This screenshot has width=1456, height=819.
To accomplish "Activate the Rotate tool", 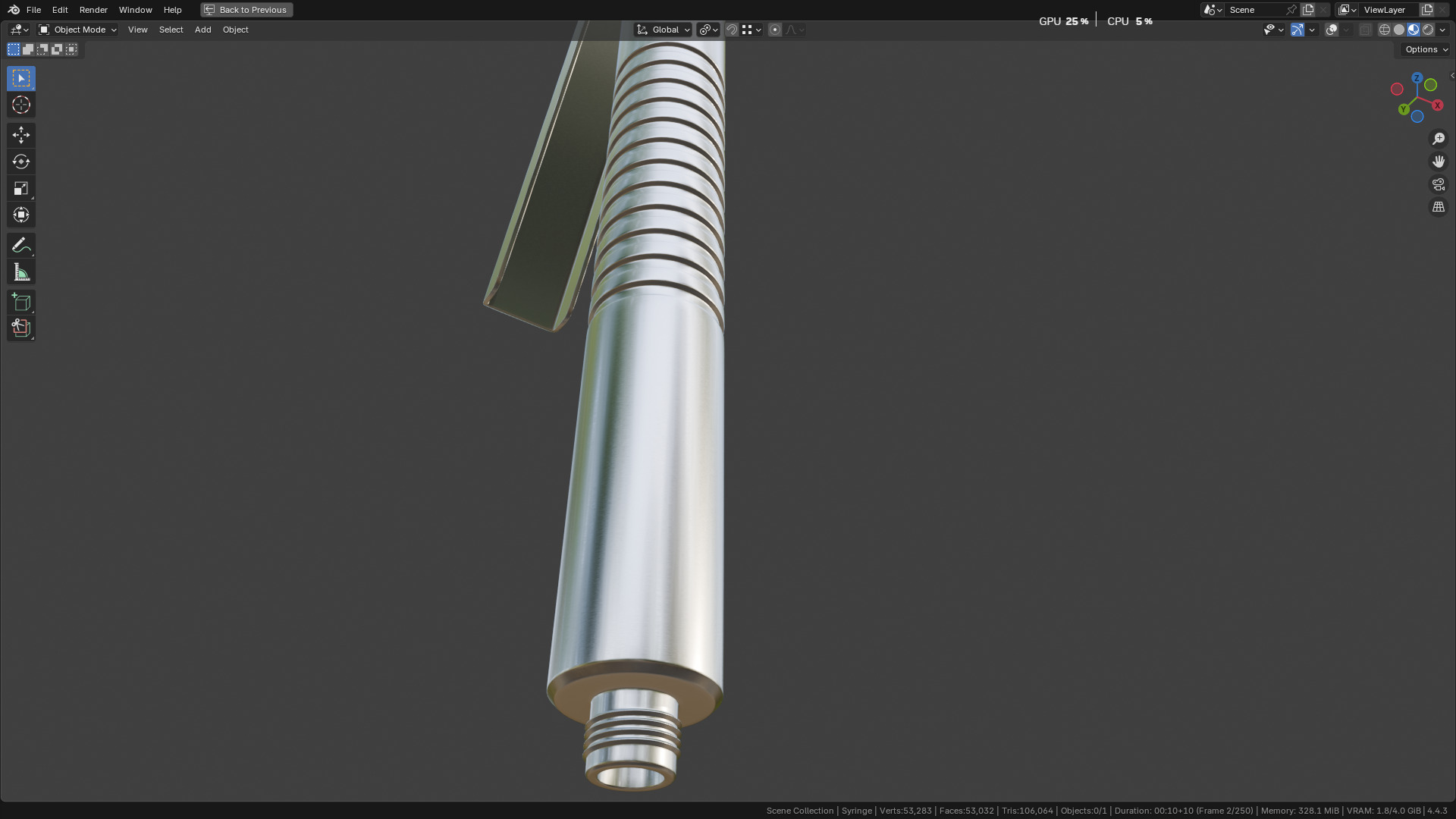I will point(21,162).
